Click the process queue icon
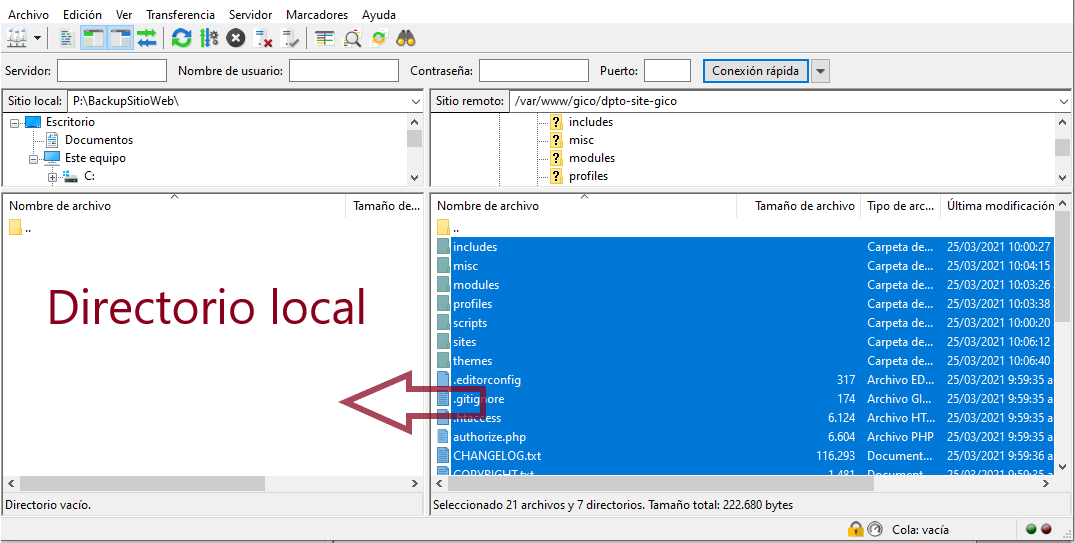 (208, 38)
